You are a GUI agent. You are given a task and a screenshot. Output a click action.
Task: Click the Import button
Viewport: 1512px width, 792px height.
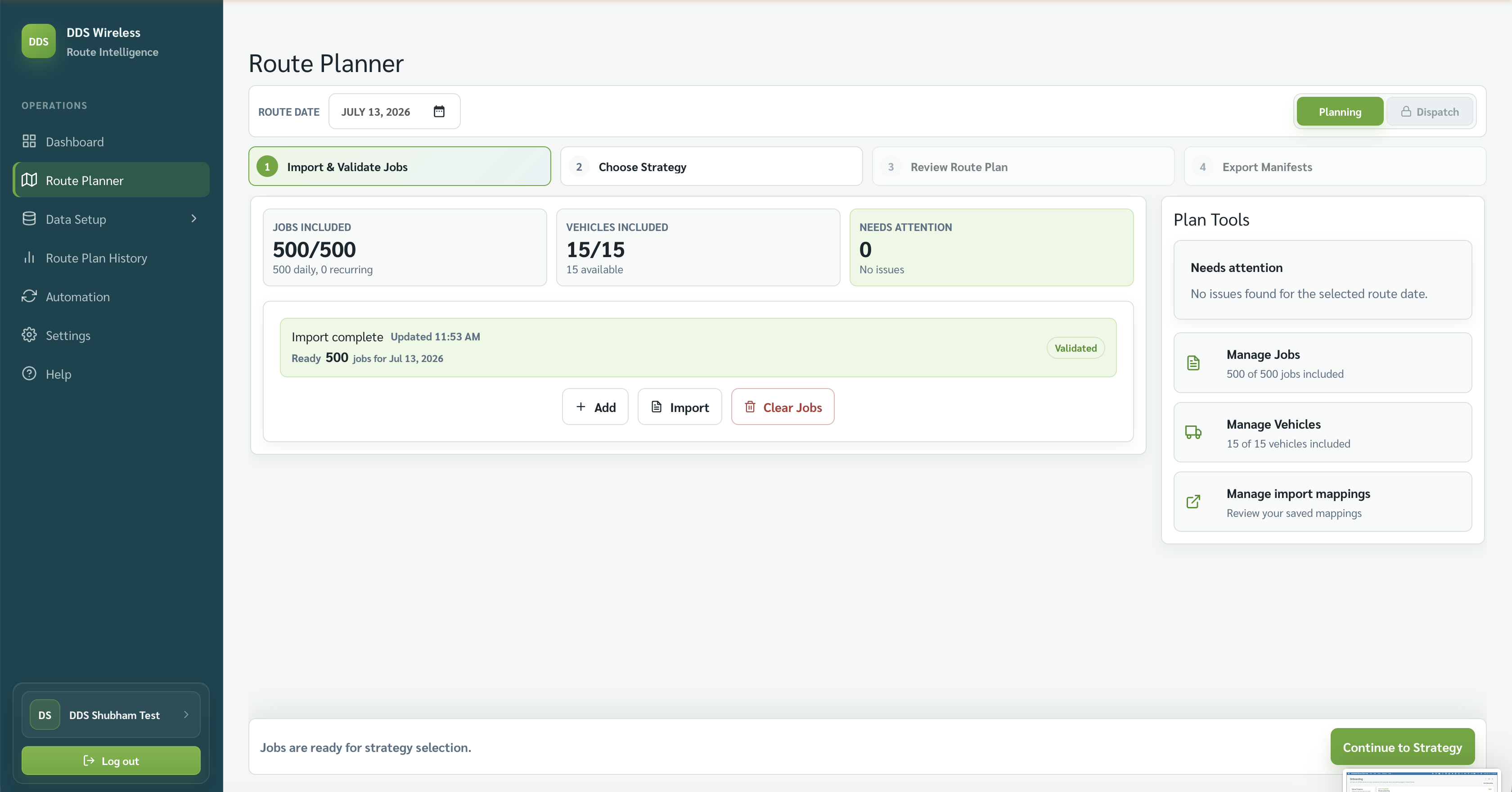pyautogui.click(x=679, y=407)
